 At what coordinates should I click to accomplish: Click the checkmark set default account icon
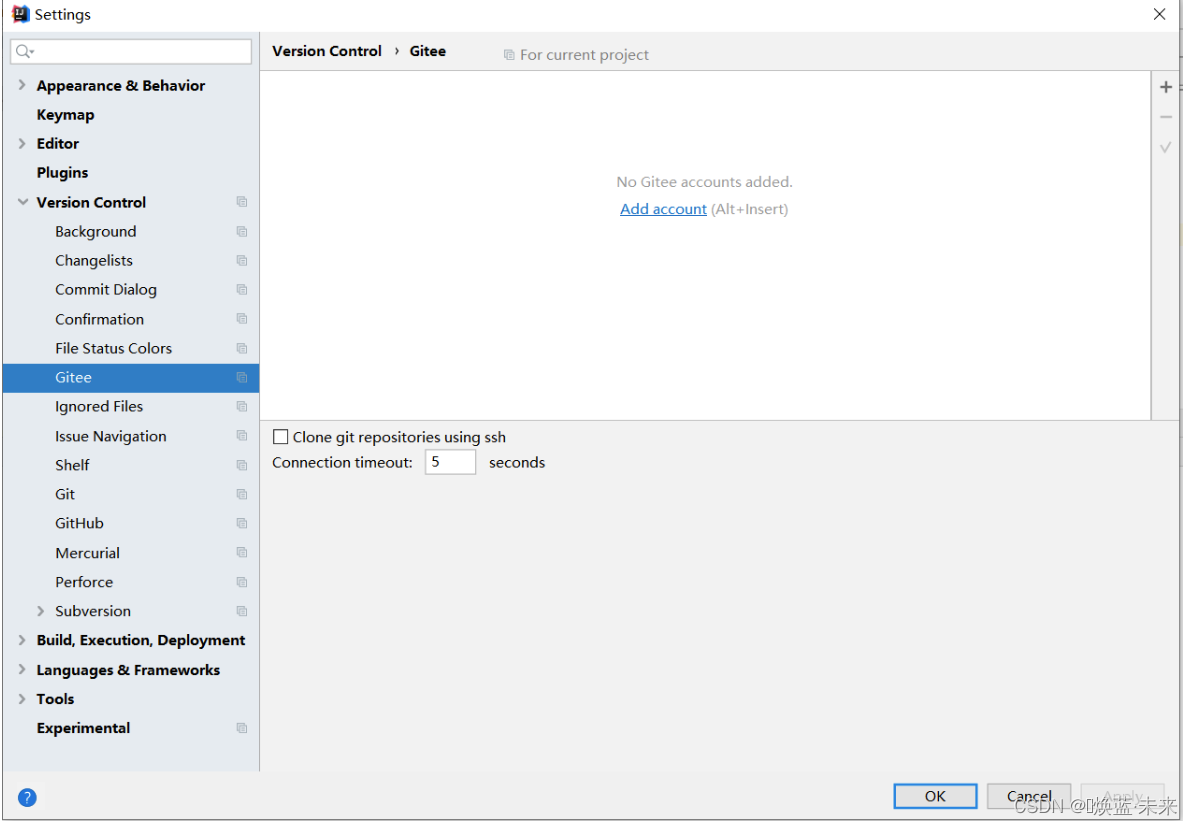point(1165,147)
